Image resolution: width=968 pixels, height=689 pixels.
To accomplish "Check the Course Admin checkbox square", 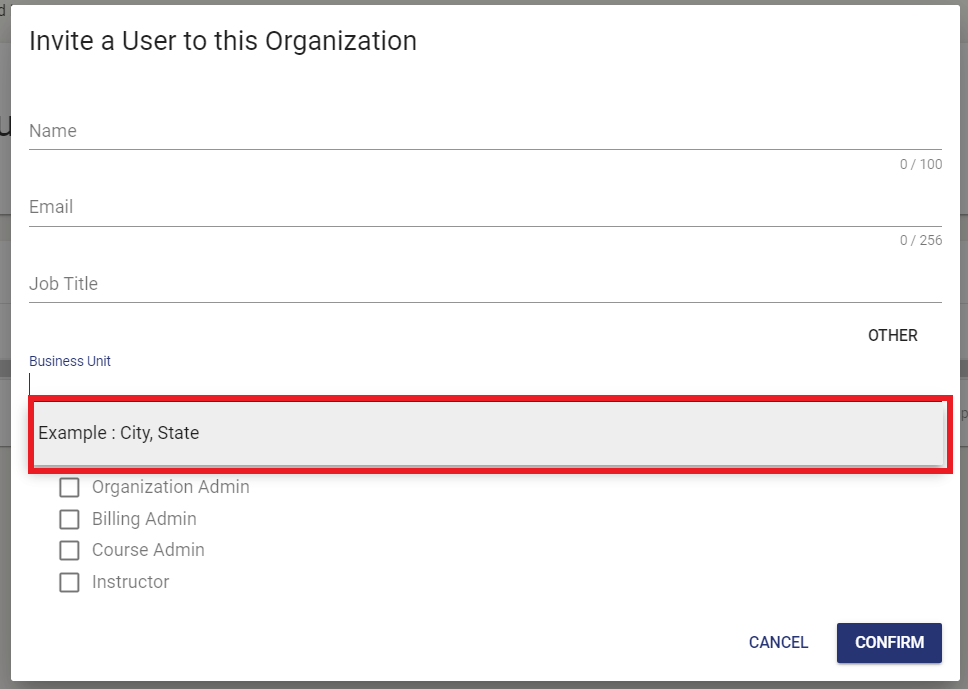I will click(x=69, y=550).
